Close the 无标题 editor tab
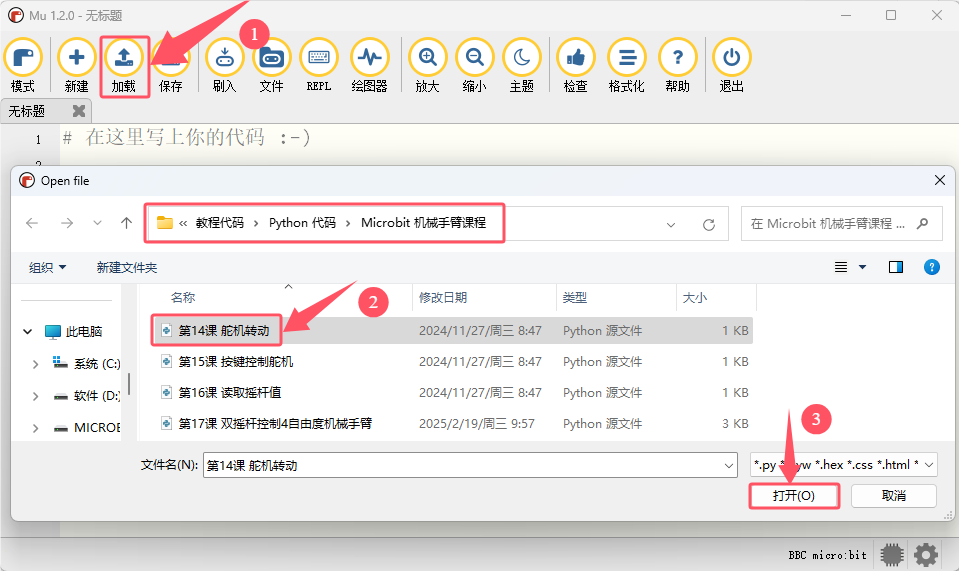The image size is (959, 571). [78, 111]
